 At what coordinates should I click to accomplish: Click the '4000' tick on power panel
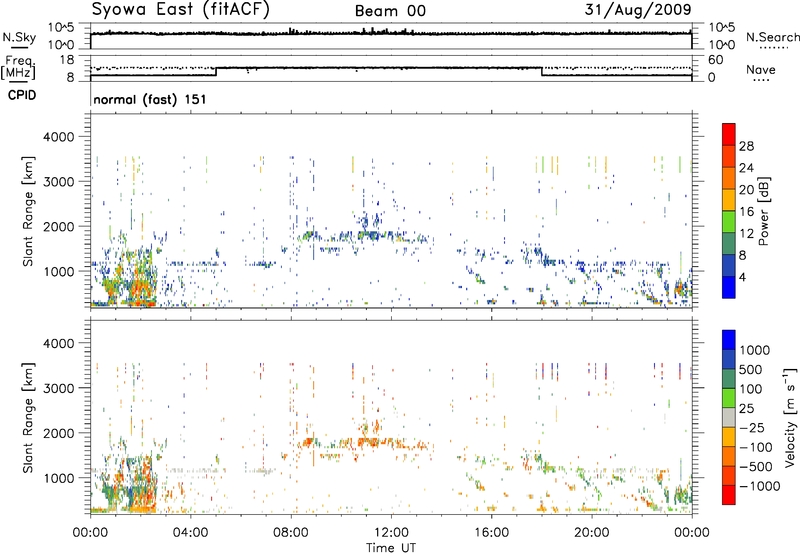click(x=59, y=137)
